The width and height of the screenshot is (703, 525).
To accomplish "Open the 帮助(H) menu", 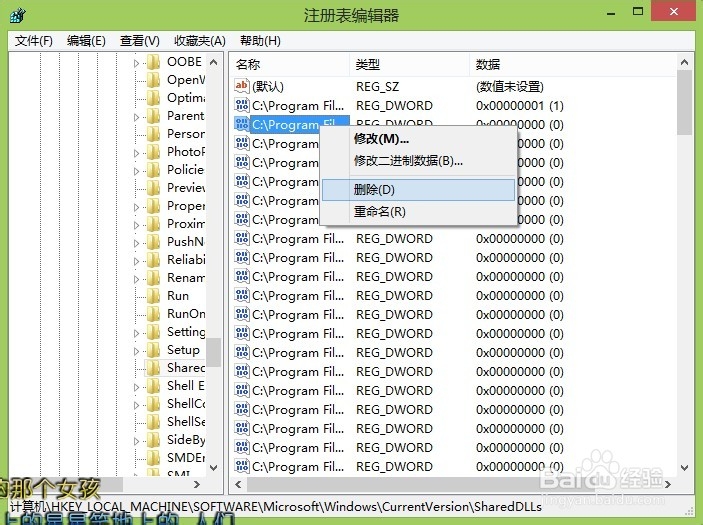I will (260, 41).
